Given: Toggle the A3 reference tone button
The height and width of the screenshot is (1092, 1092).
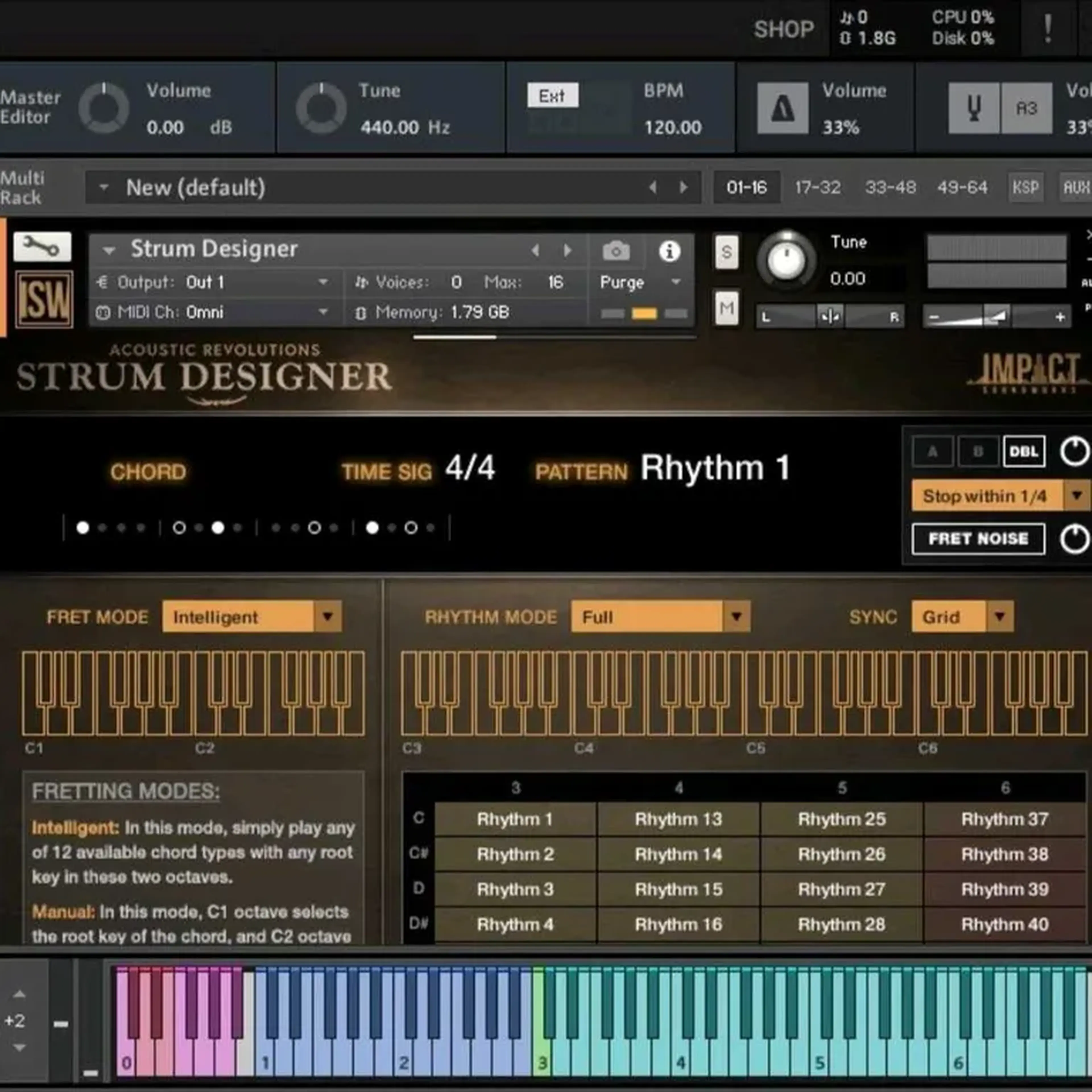Looking at the screenshot, I should 1026,108.
